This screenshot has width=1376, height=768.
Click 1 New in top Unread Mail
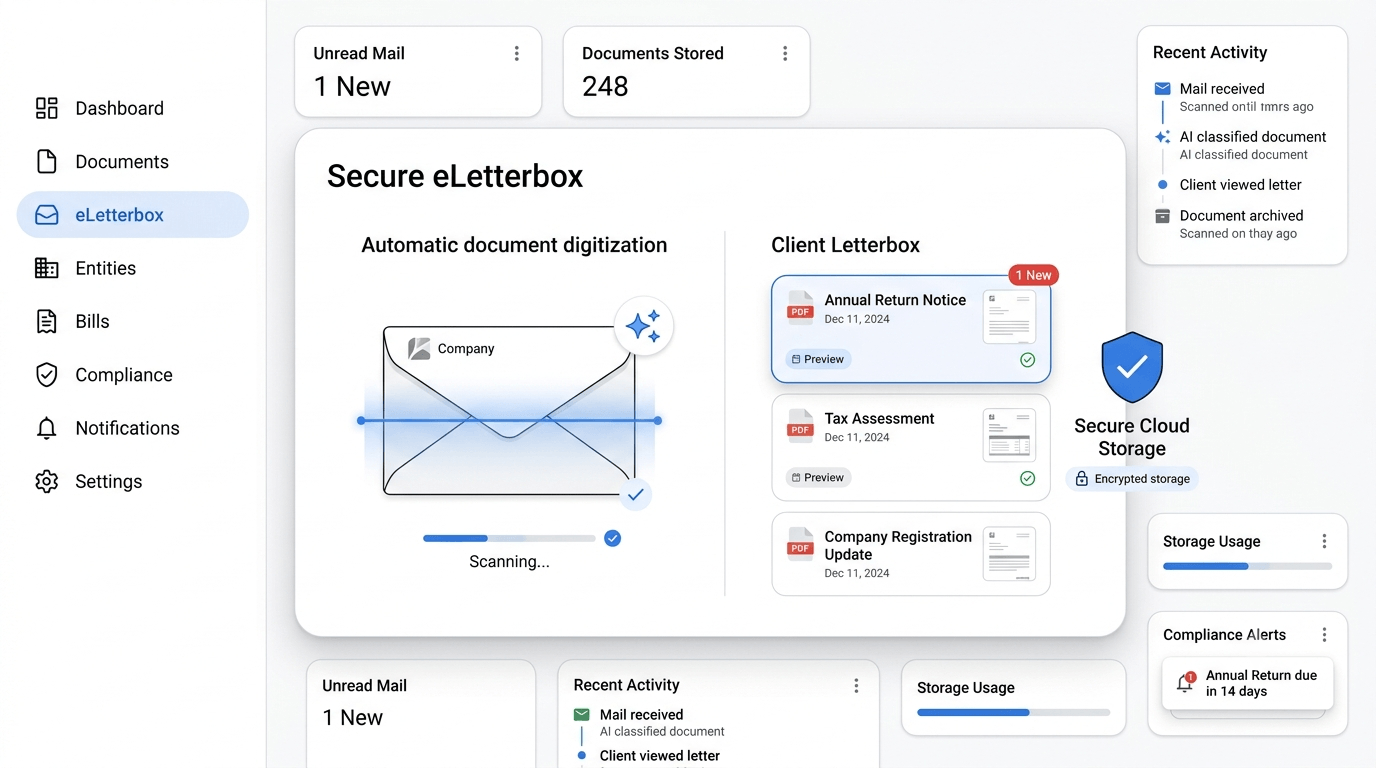352,86
